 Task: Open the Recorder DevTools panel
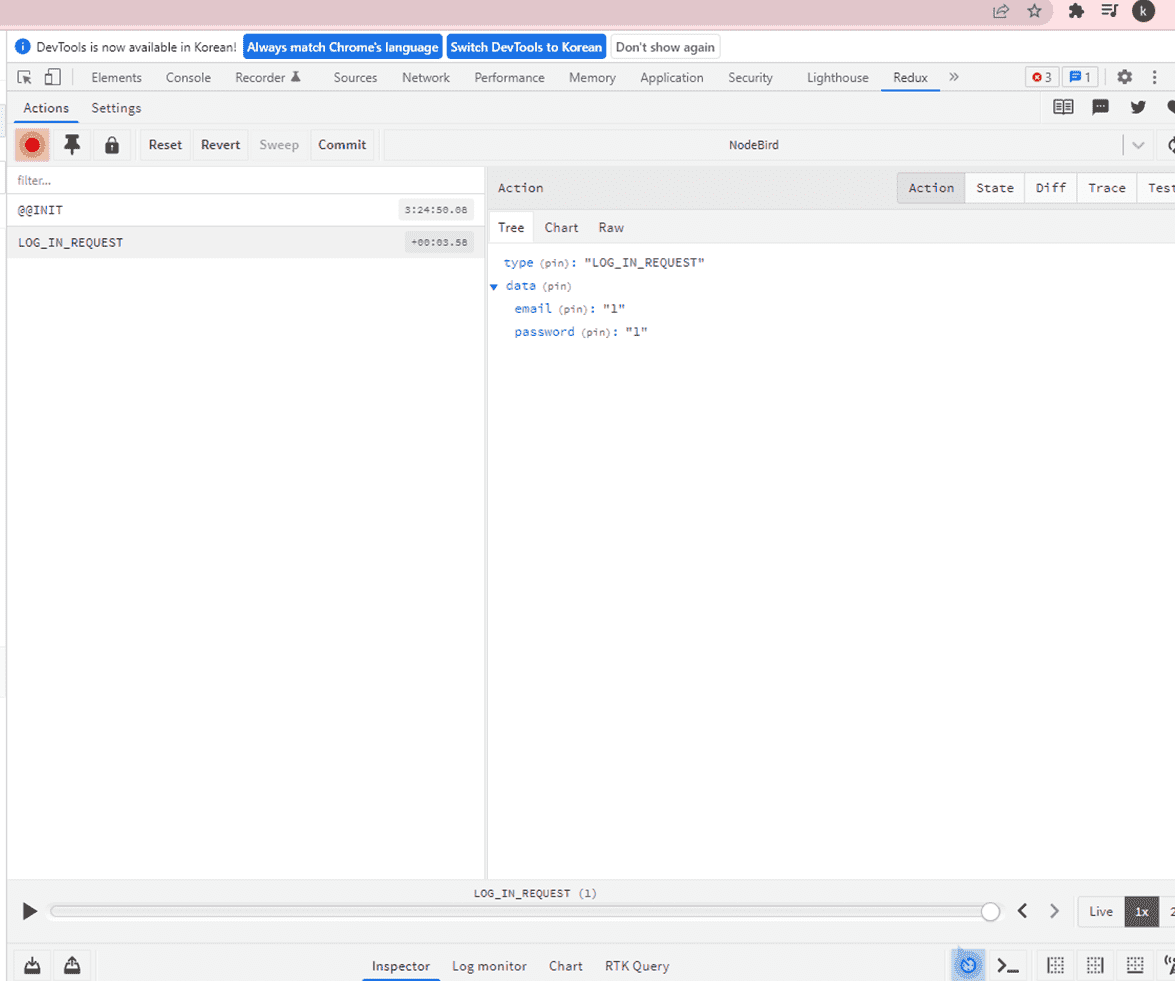coord(268,77)
